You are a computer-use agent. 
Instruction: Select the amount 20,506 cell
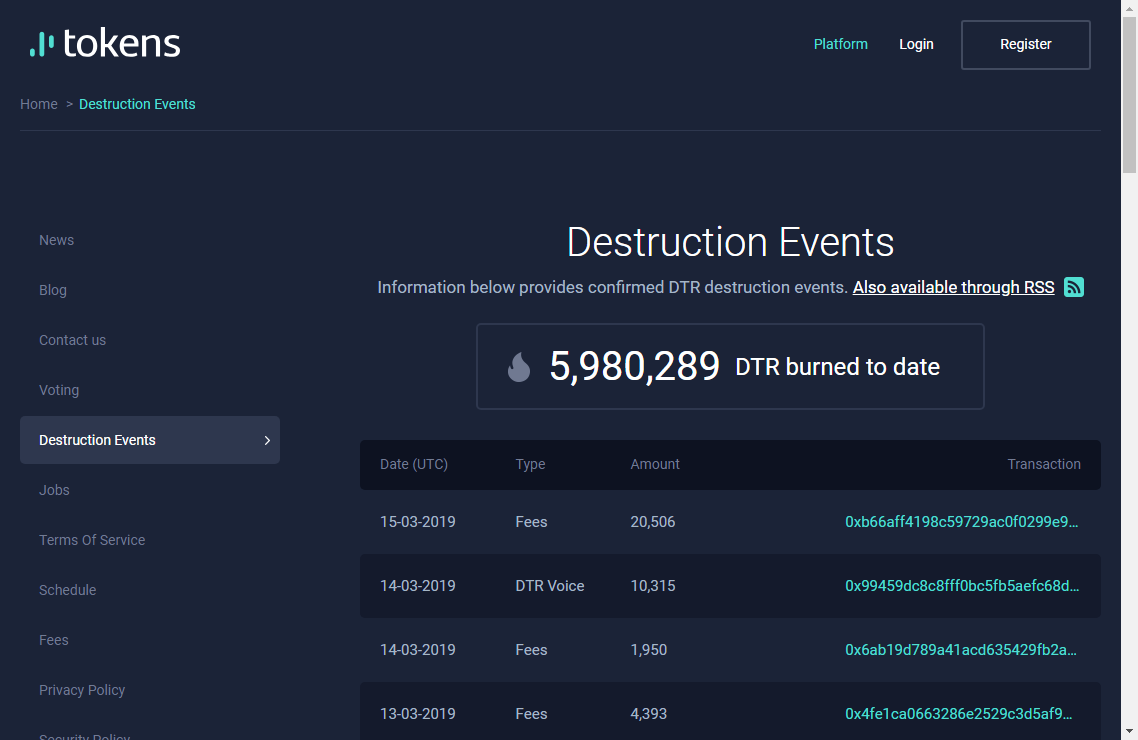653,522
